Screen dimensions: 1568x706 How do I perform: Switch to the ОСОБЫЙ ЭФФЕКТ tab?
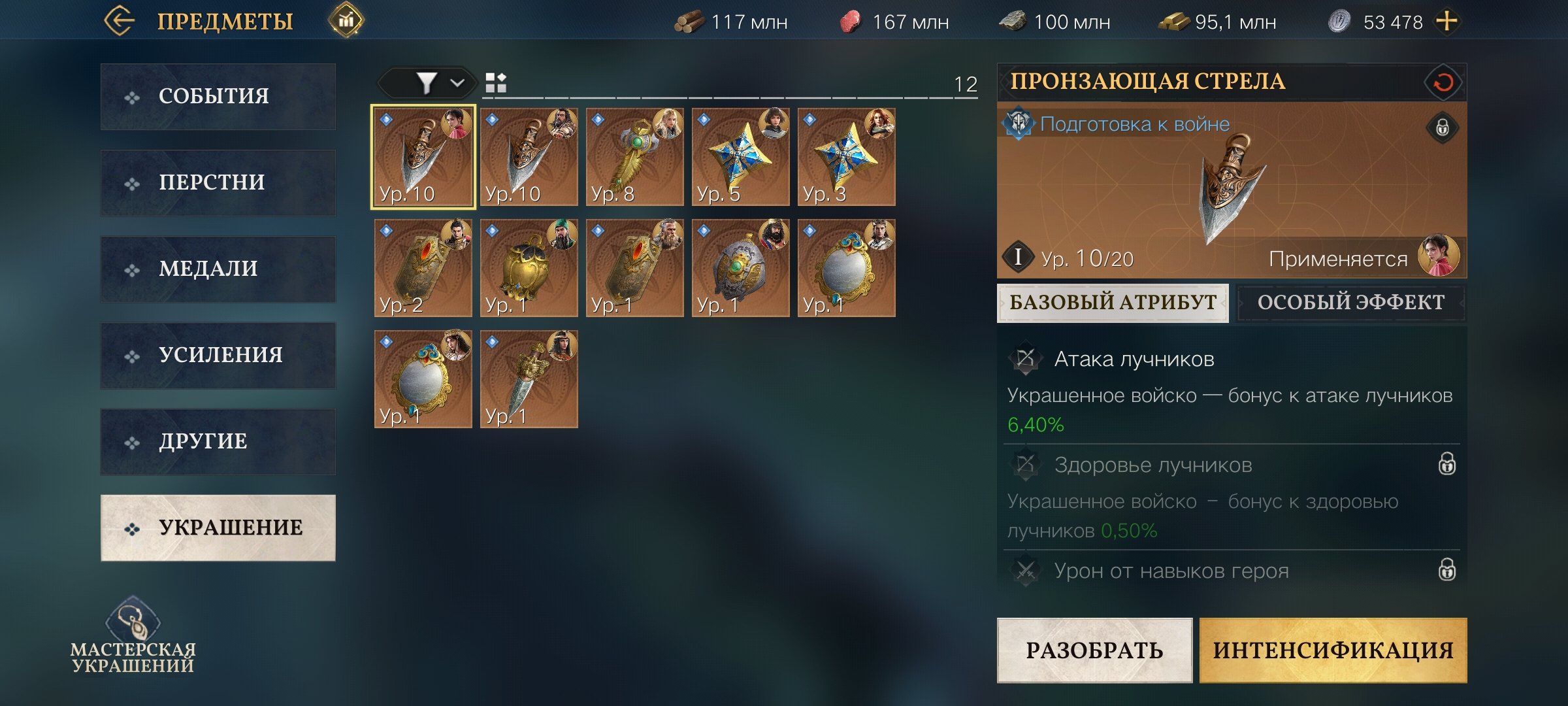coord(1350,303)
